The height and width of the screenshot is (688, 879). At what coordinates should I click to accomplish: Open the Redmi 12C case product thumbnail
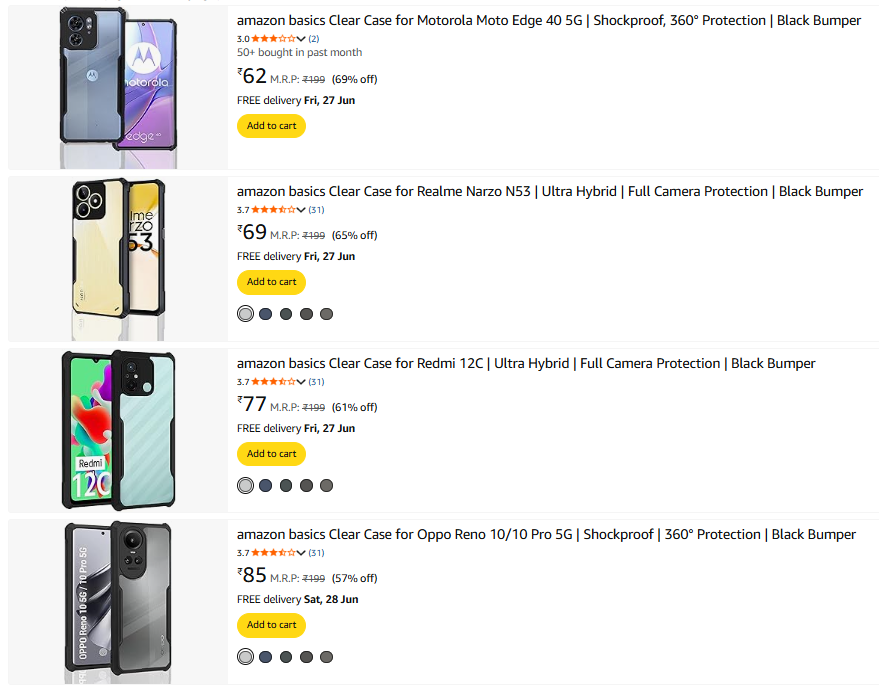118,430
